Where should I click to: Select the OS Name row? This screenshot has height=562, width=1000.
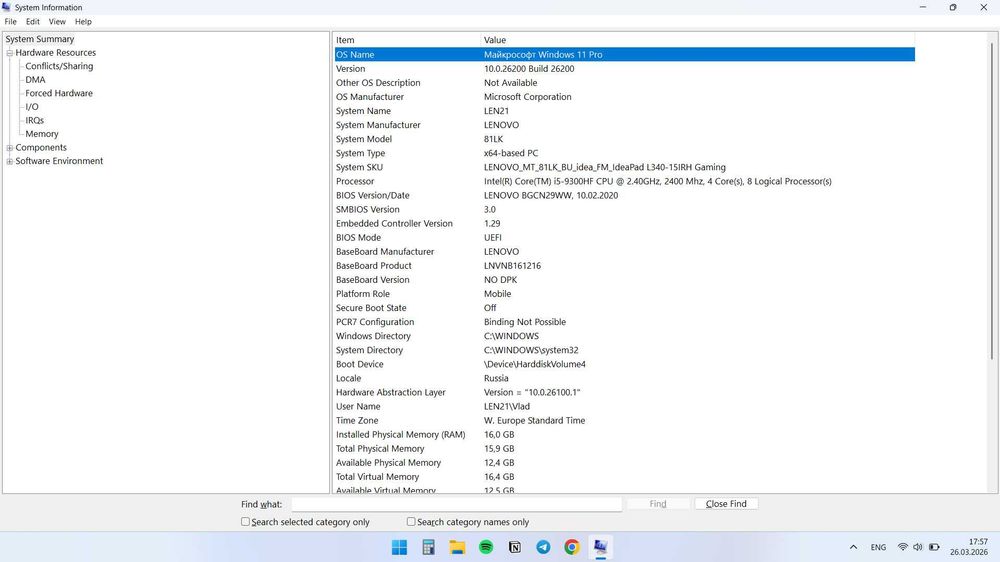[x=625, y=55]
